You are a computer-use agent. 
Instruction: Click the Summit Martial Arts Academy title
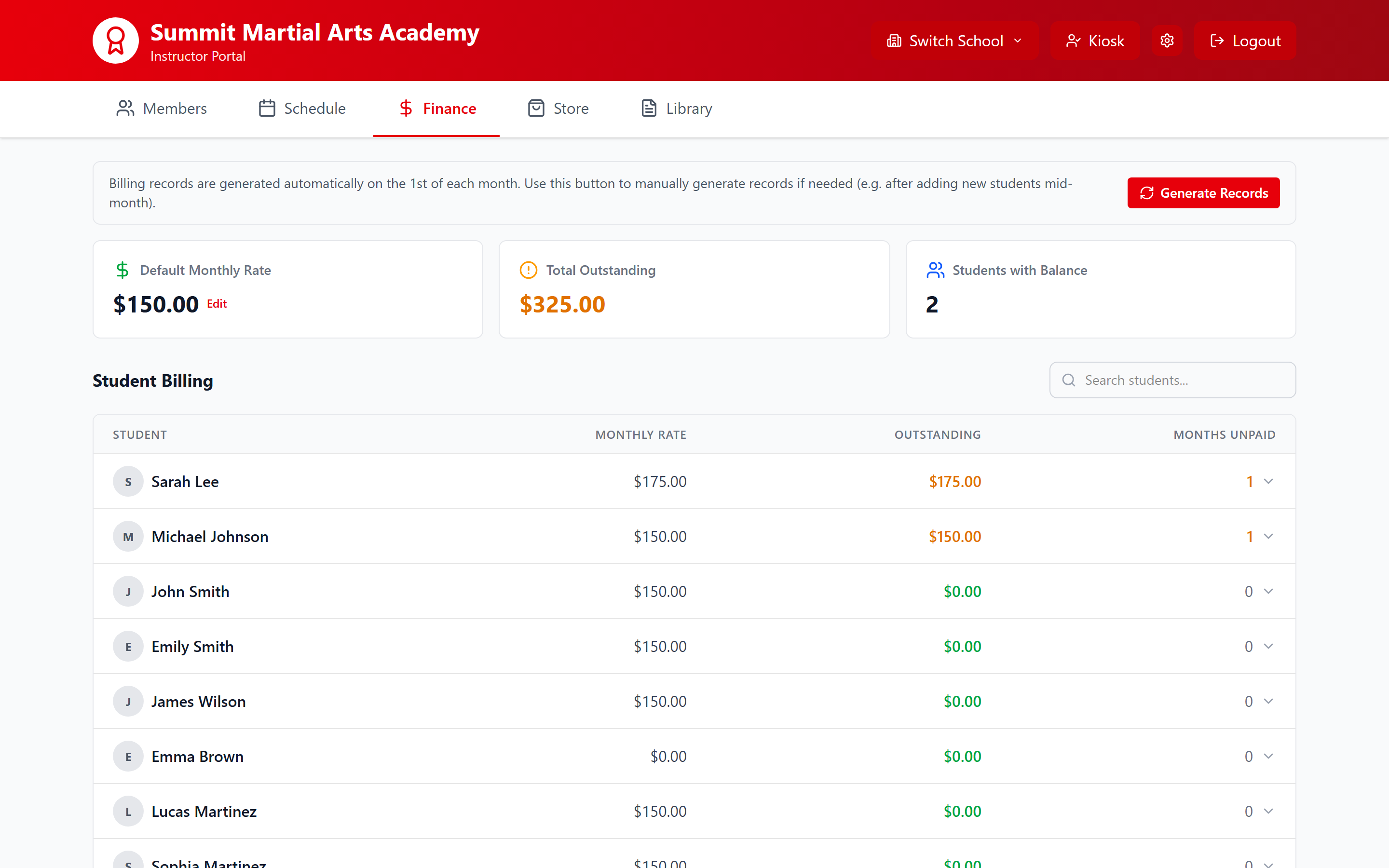coord(314,33)
